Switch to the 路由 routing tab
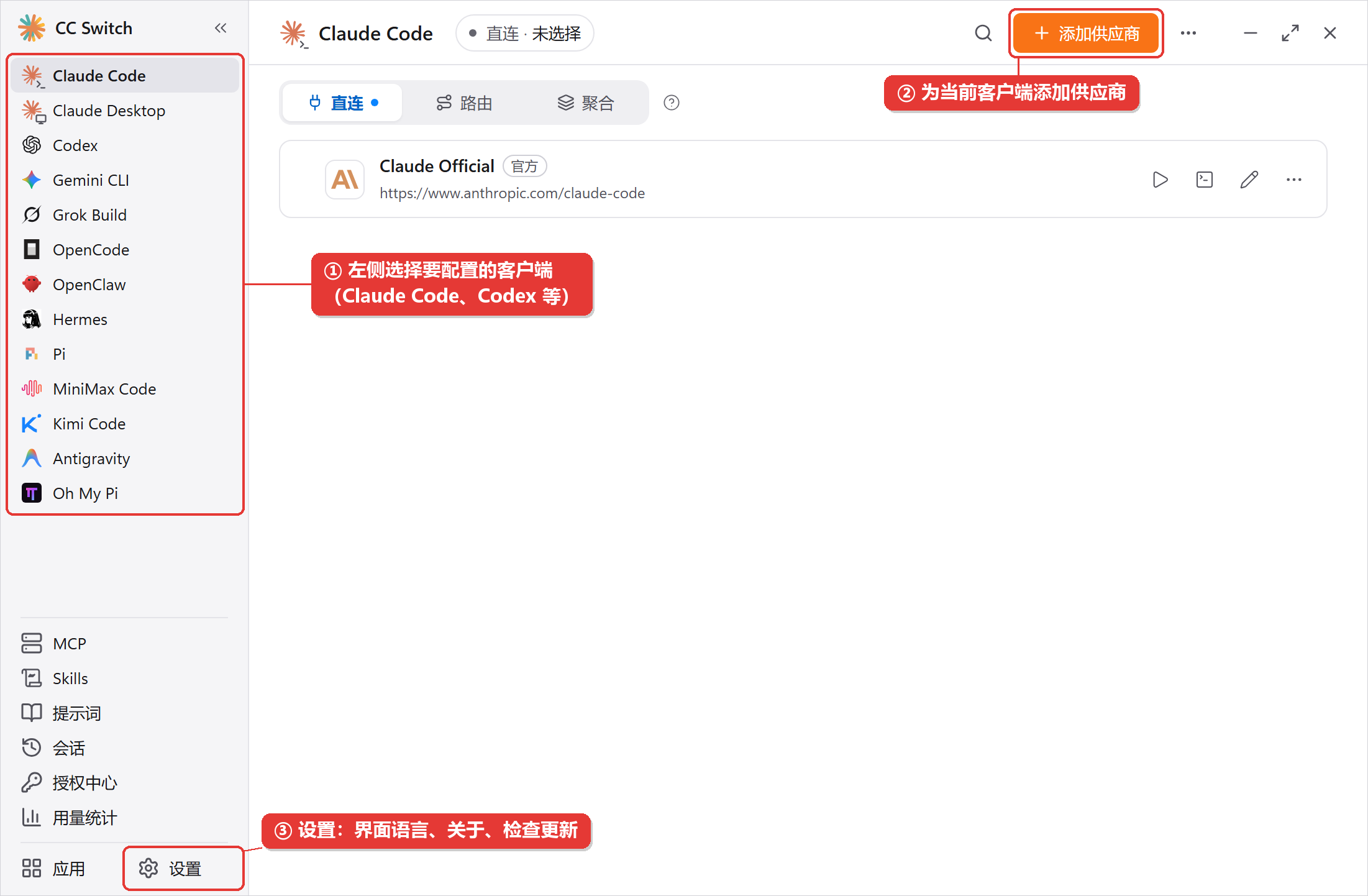The image size is (1368, 896). [x=464, y=103]
